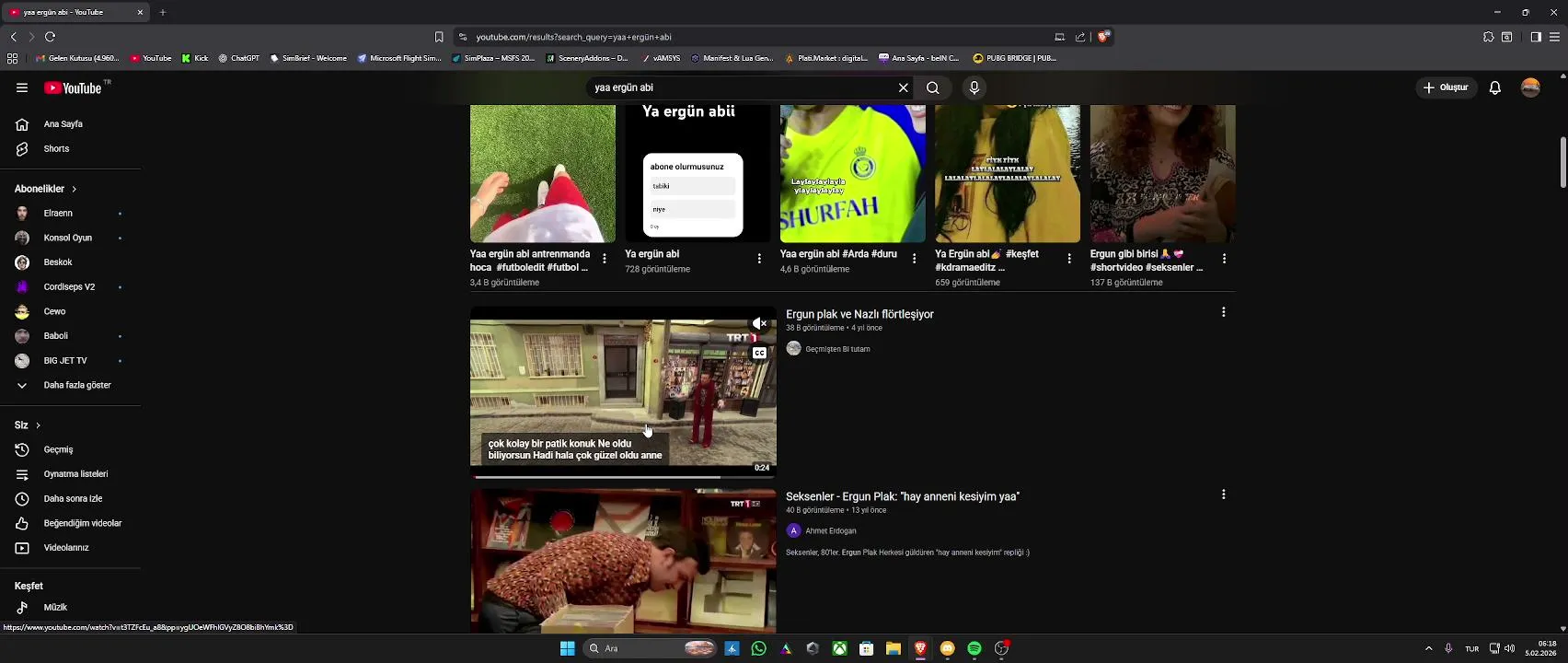Open options for 'Ya ergün abi' short
Screen dimensions: 1568x663
[x=759, y=259]
